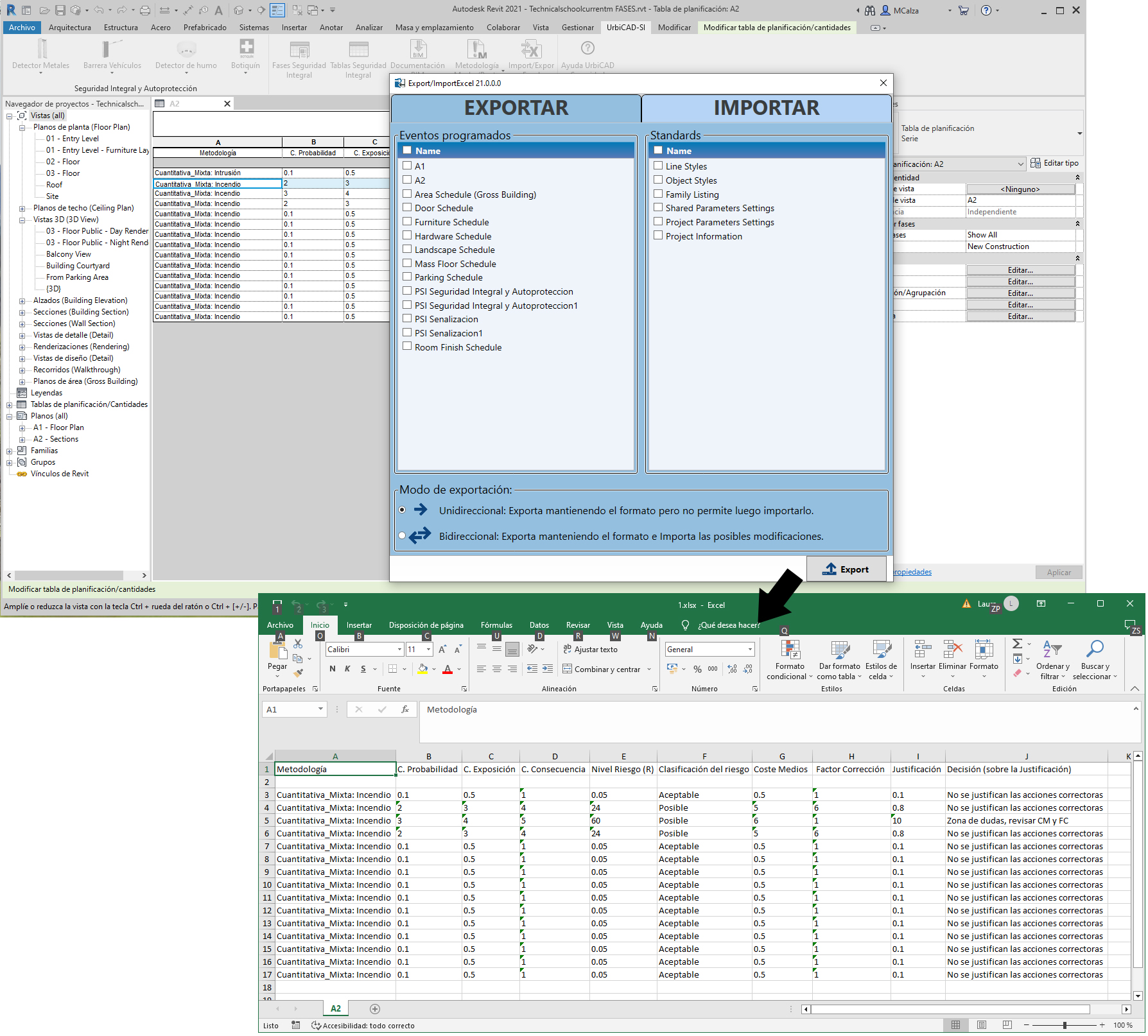Click the Export button
The image size is (1148, 1036).
pyautogui.click(x=846, y=569)
